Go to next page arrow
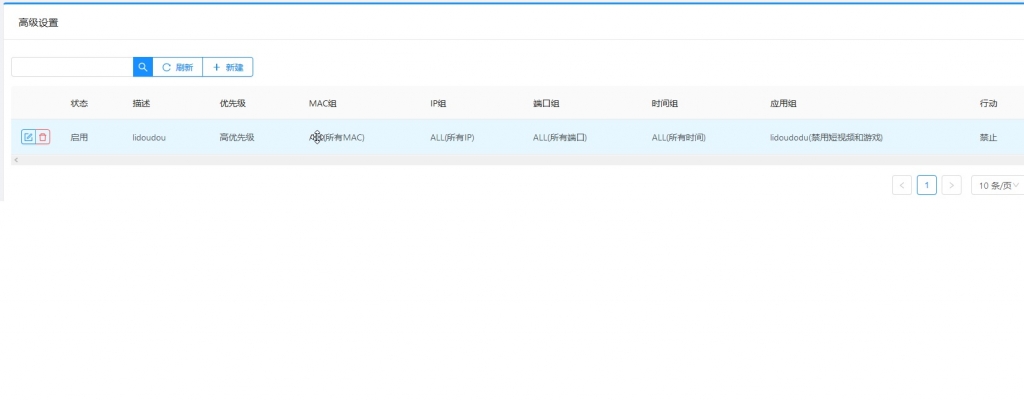1024x401 pixels. (952, 185)
